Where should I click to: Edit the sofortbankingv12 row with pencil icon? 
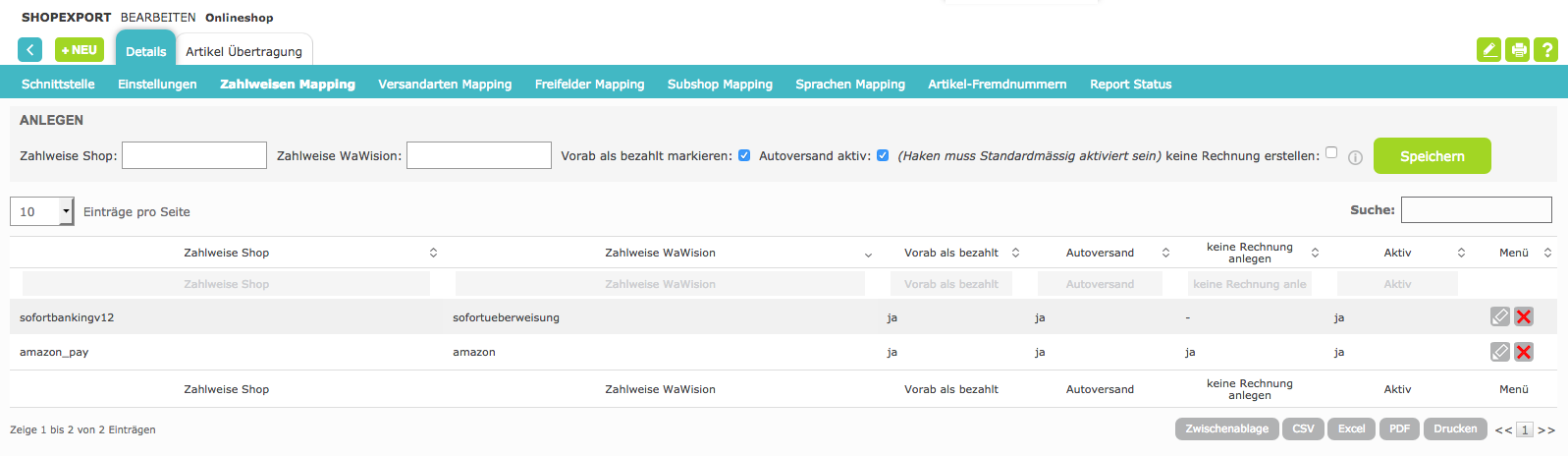click(1499, 316)
